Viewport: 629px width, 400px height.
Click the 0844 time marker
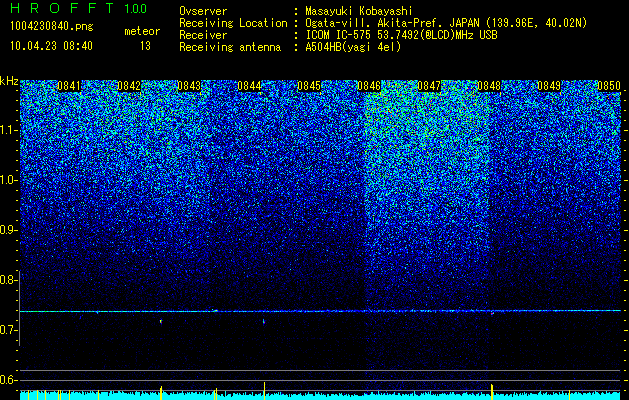(249, 86)
